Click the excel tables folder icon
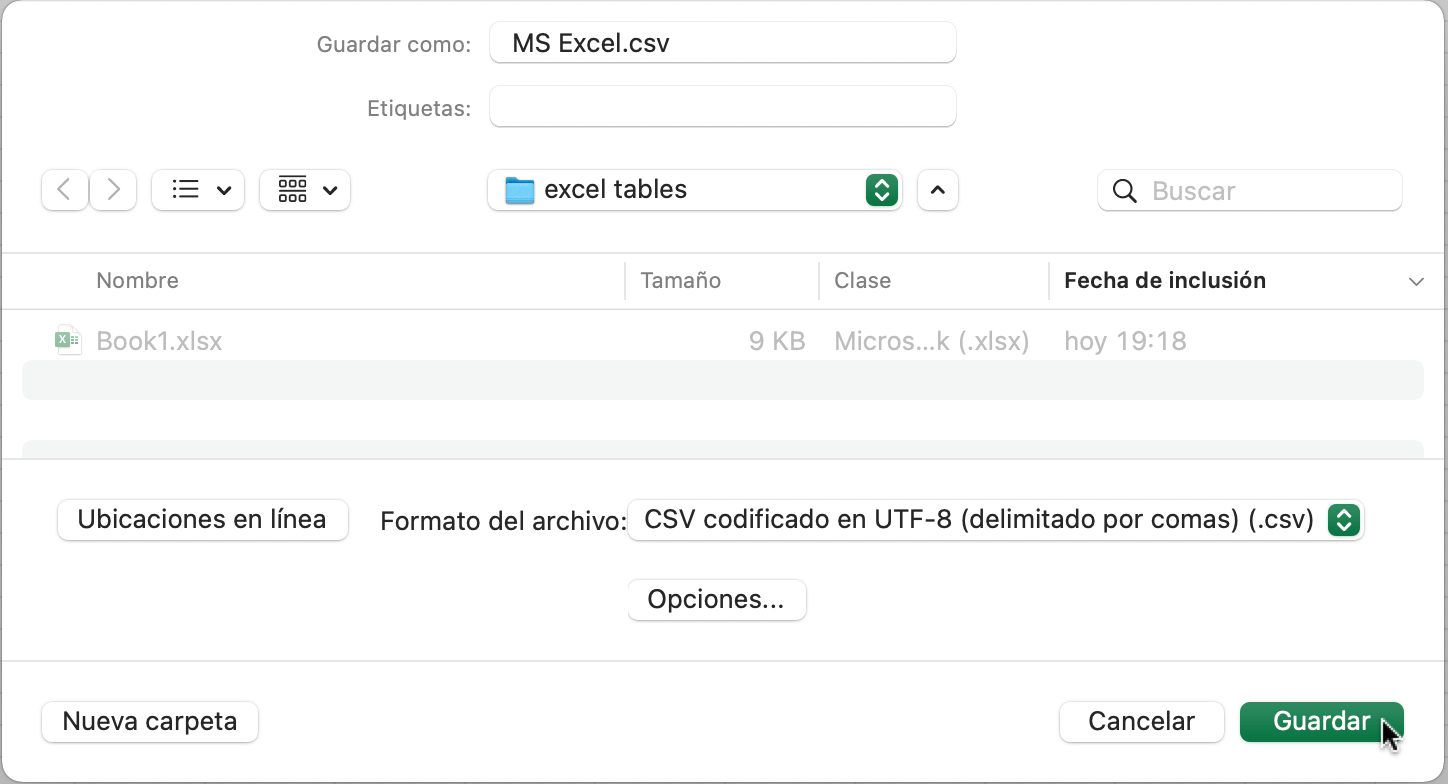1448x784 pixels. 519,189
